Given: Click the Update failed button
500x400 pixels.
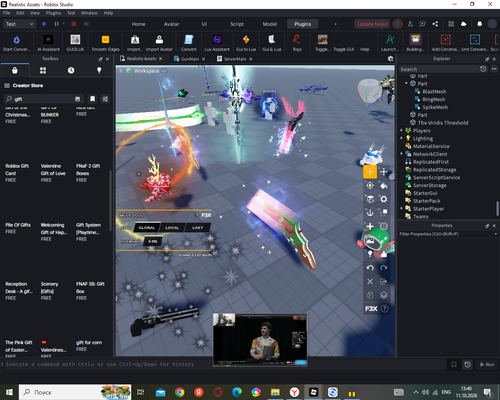Looking at the screenshot, I should [372, 24].
